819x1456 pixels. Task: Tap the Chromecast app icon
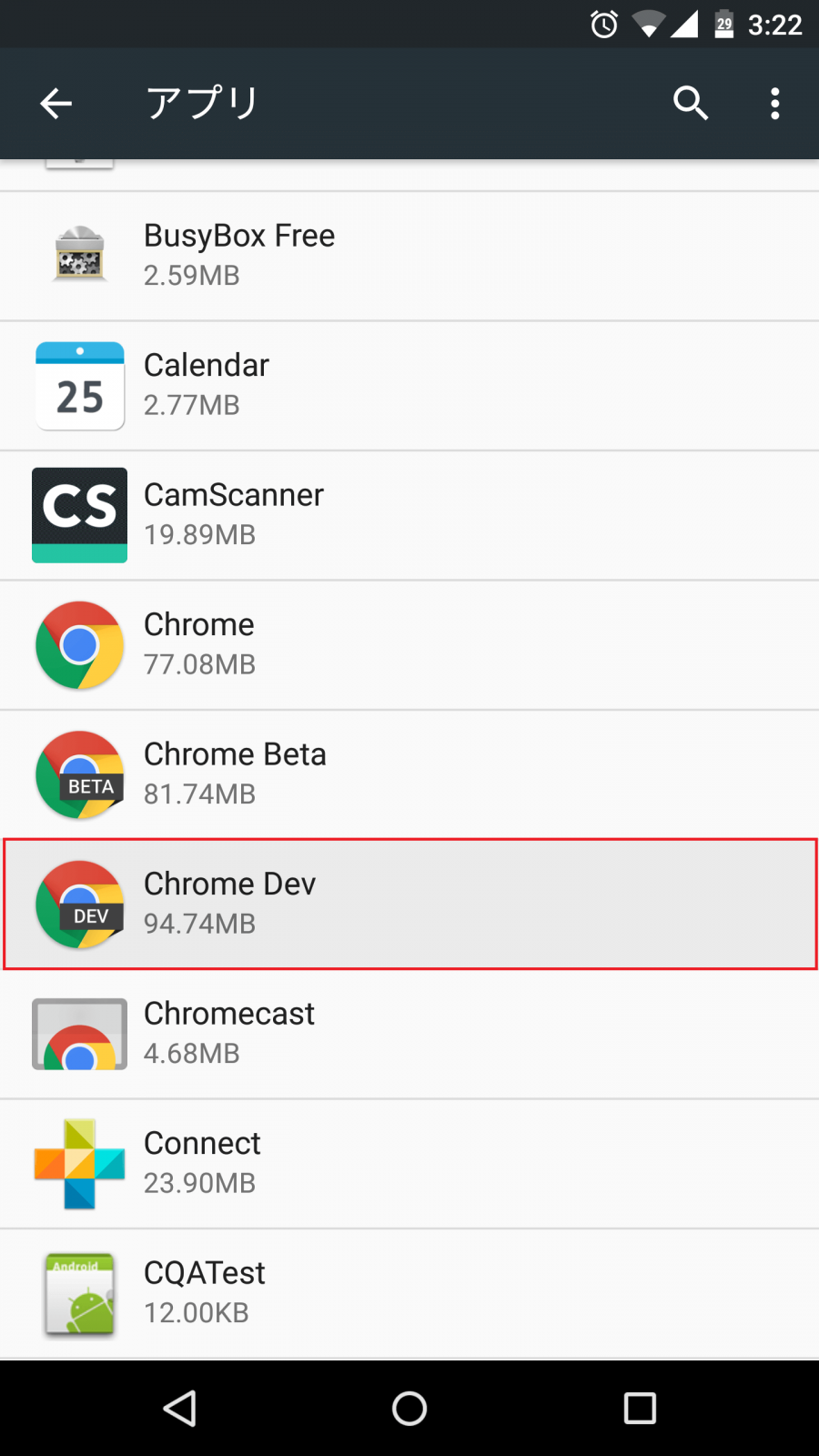(80, 1034)
